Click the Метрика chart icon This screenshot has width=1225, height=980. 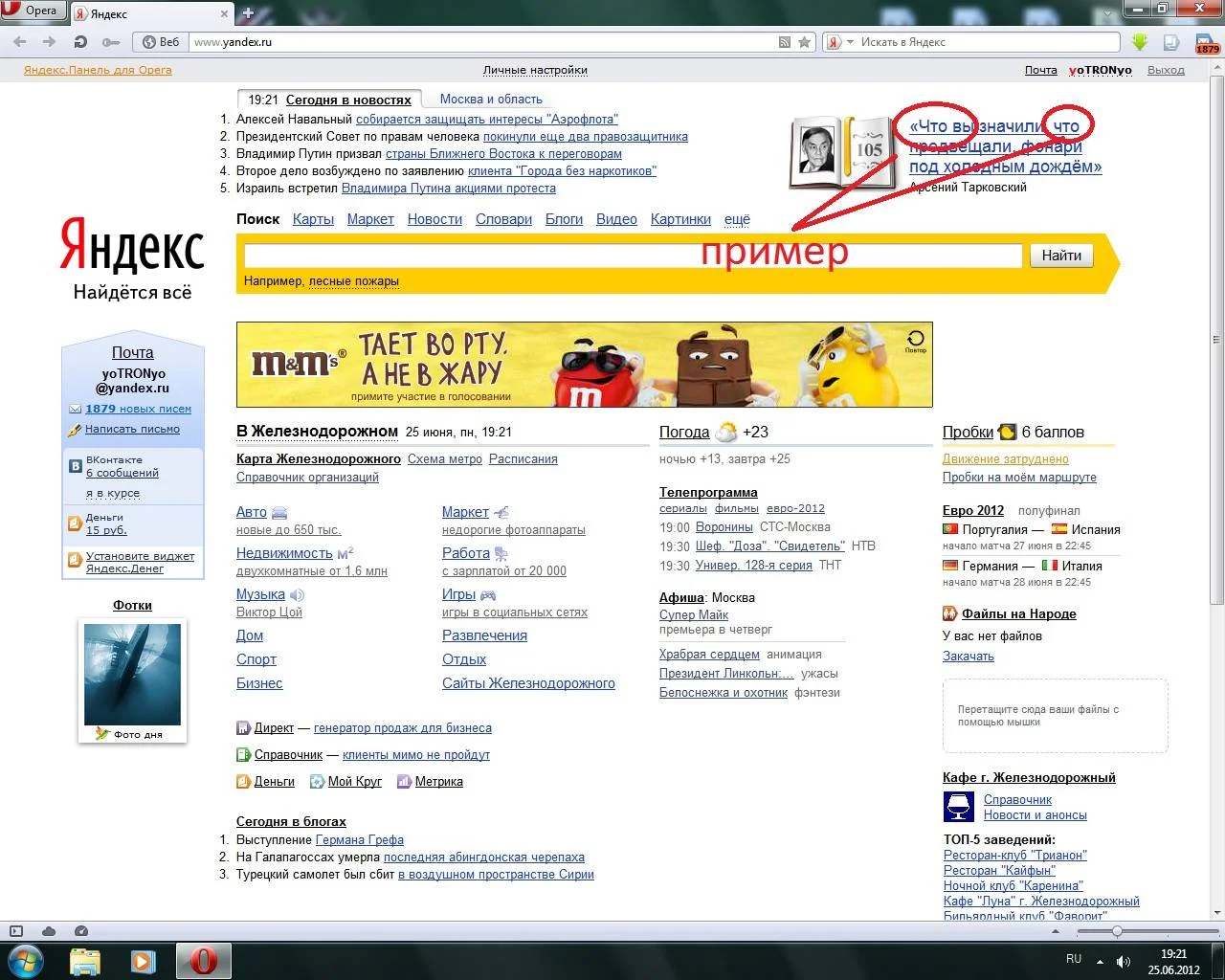[x=404, y=782]
